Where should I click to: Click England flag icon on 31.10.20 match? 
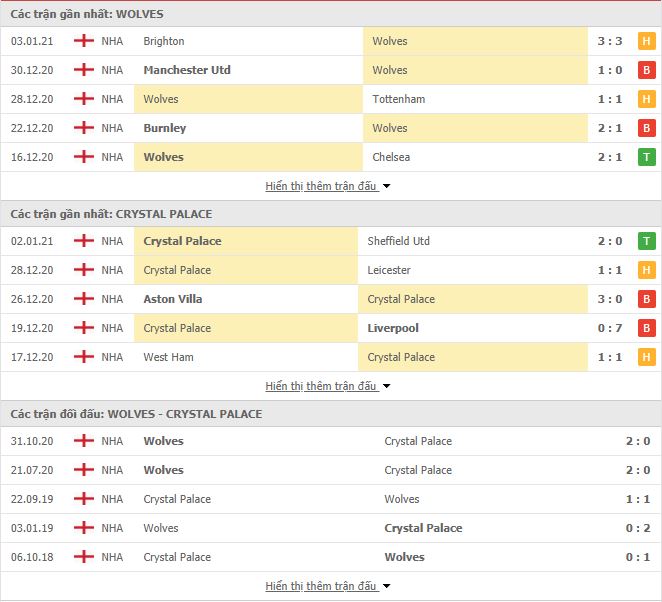84,441
